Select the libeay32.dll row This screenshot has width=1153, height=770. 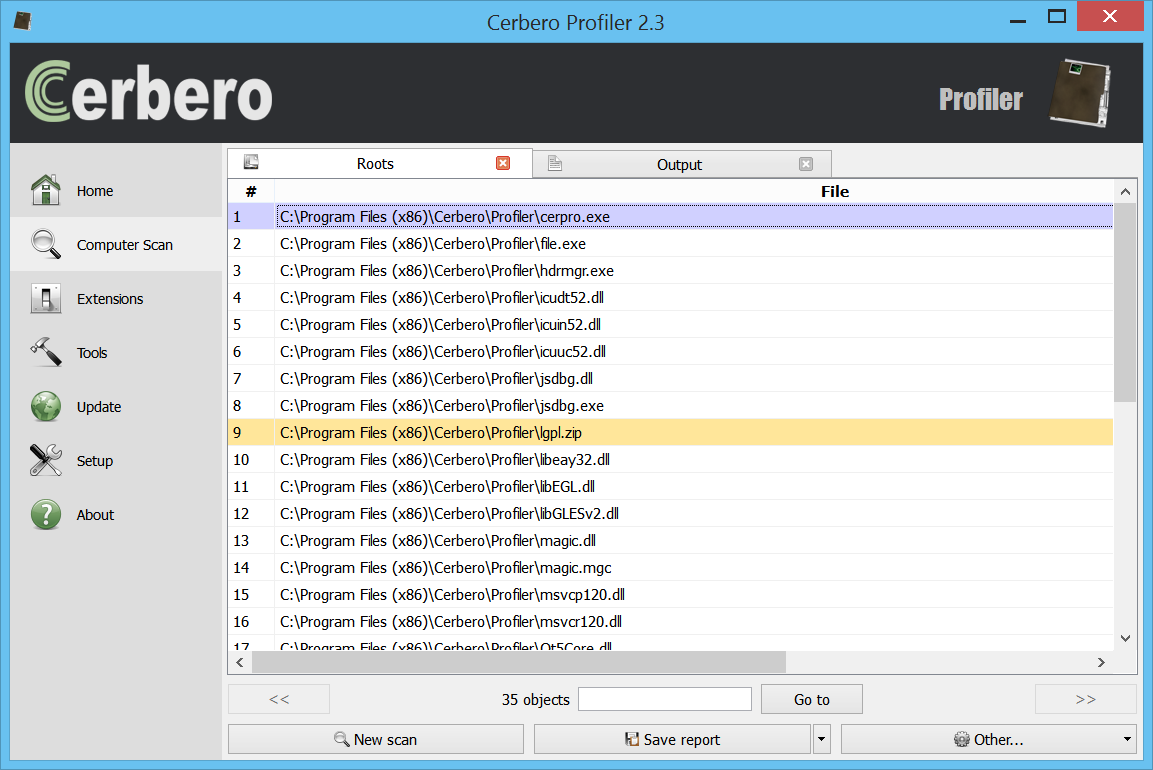671,460
